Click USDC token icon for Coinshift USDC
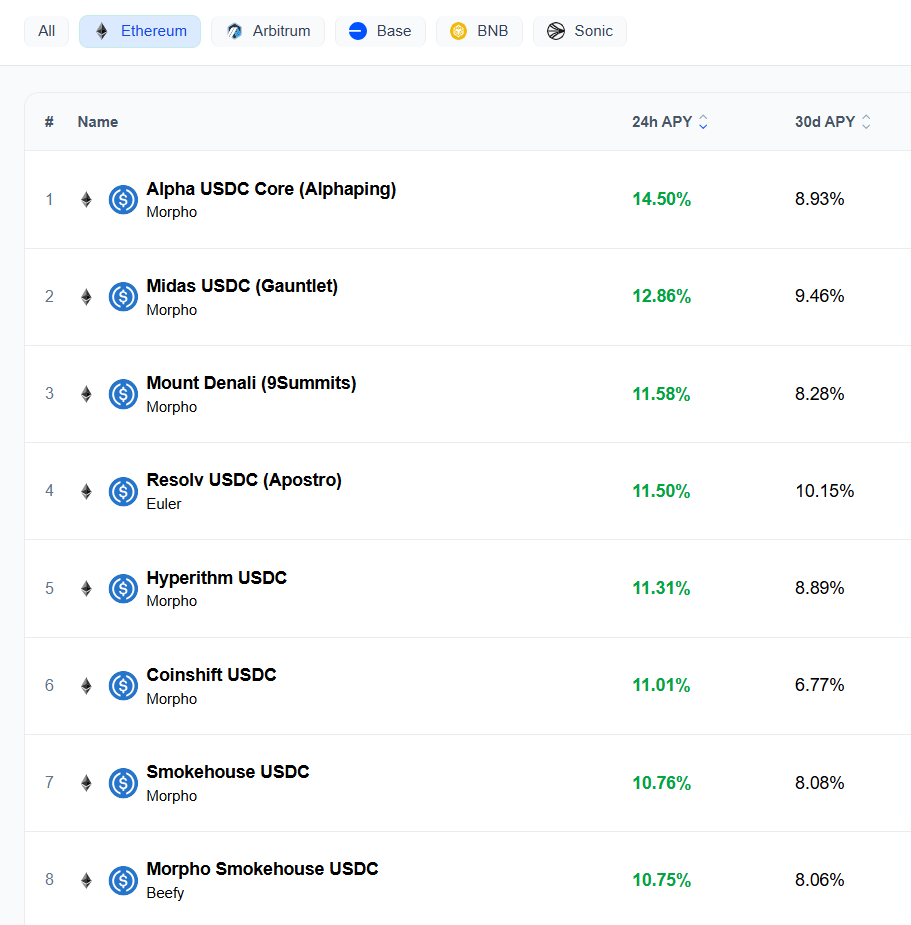The height and width of the screenshot is (925, 911). 123,685
